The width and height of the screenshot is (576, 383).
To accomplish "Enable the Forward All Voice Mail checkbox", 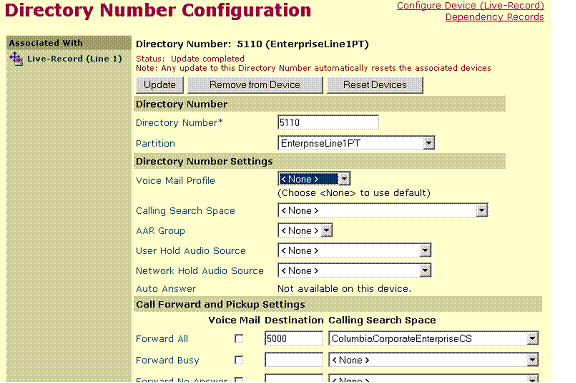I will 239,339.
